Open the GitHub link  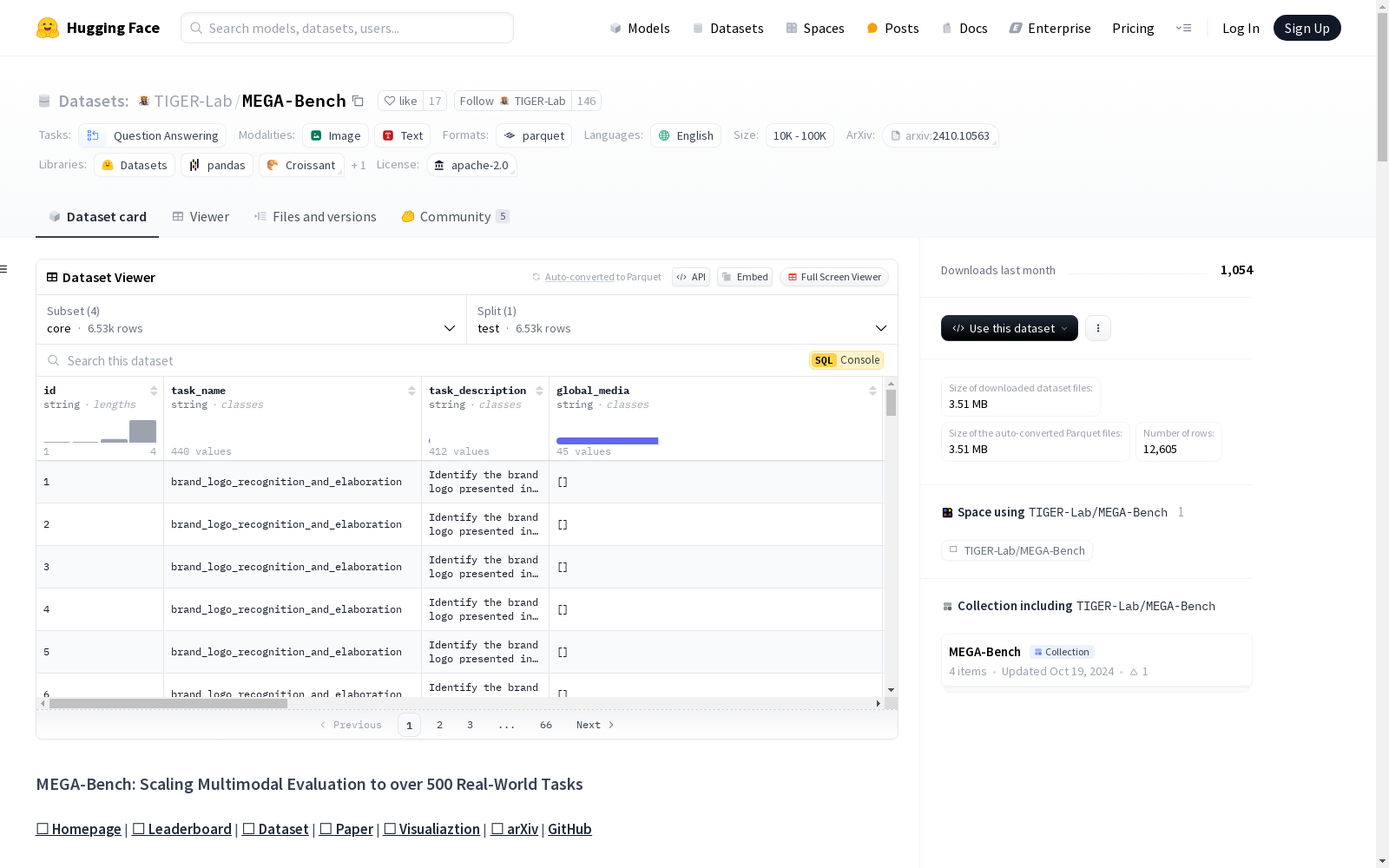click(569, 829)
